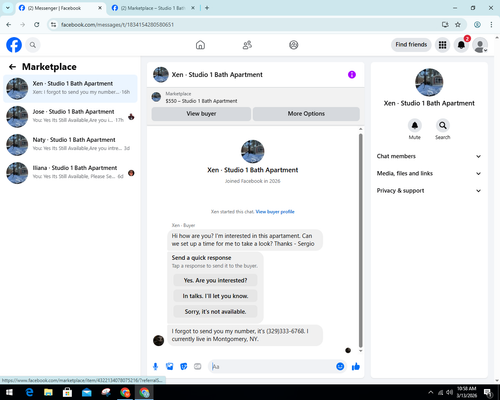Expand the Chat members section
The width and height of the screenshot is (500, 400).
[429, 156]
